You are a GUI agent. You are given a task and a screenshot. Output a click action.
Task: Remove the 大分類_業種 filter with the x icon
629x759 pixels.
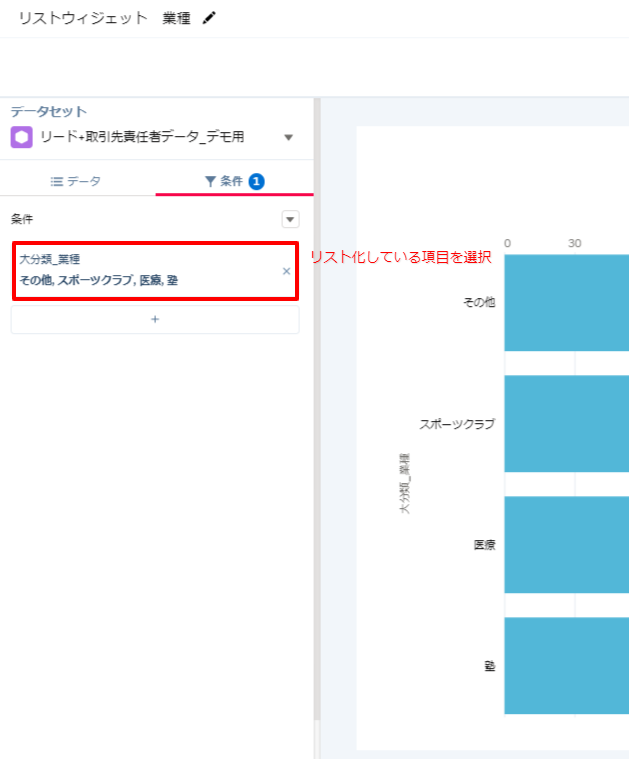tap(286, 271)
